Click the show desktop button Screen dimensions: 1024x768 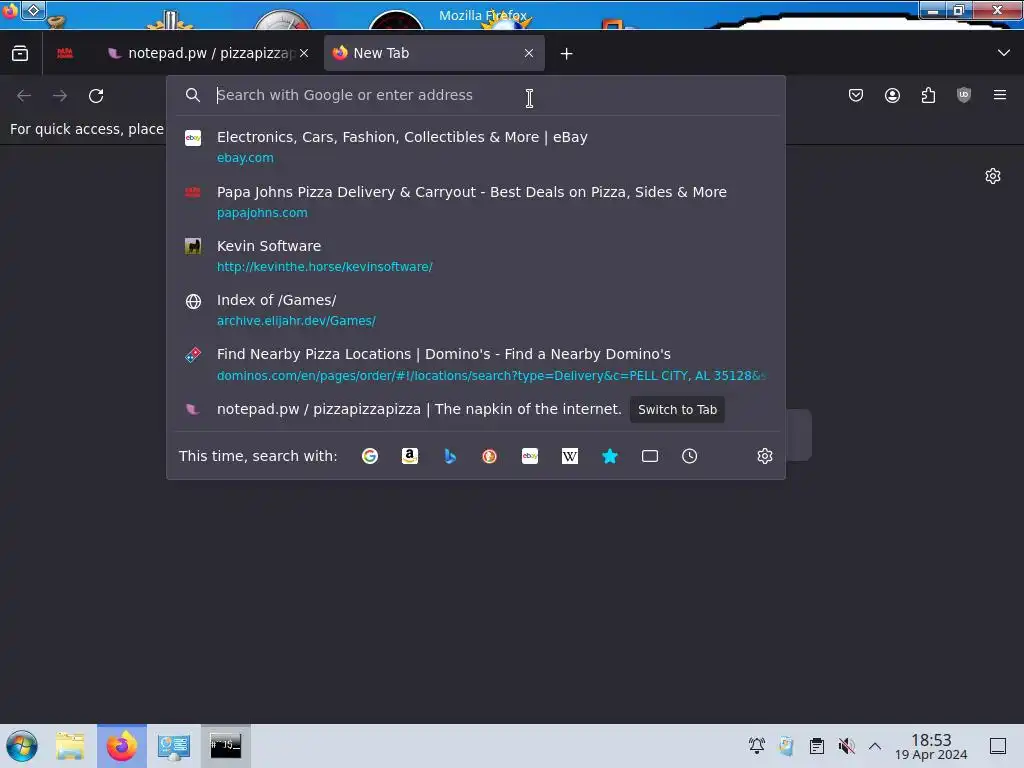[998, 746]
